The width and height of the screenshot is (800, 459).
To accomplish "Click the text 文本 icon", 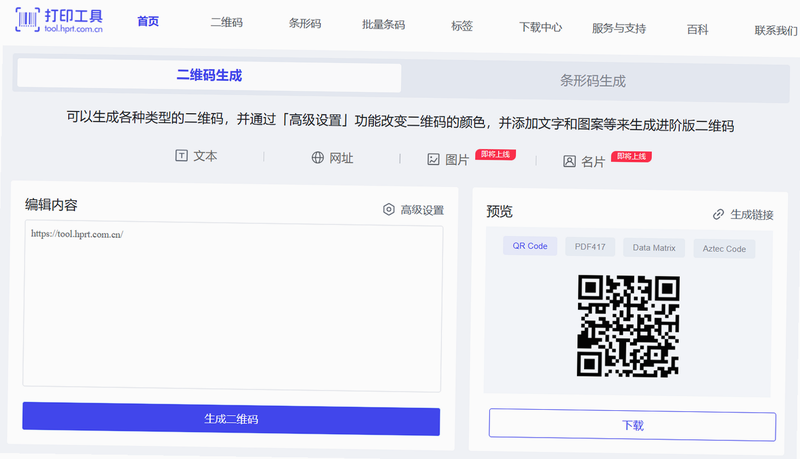I will 181,156.
